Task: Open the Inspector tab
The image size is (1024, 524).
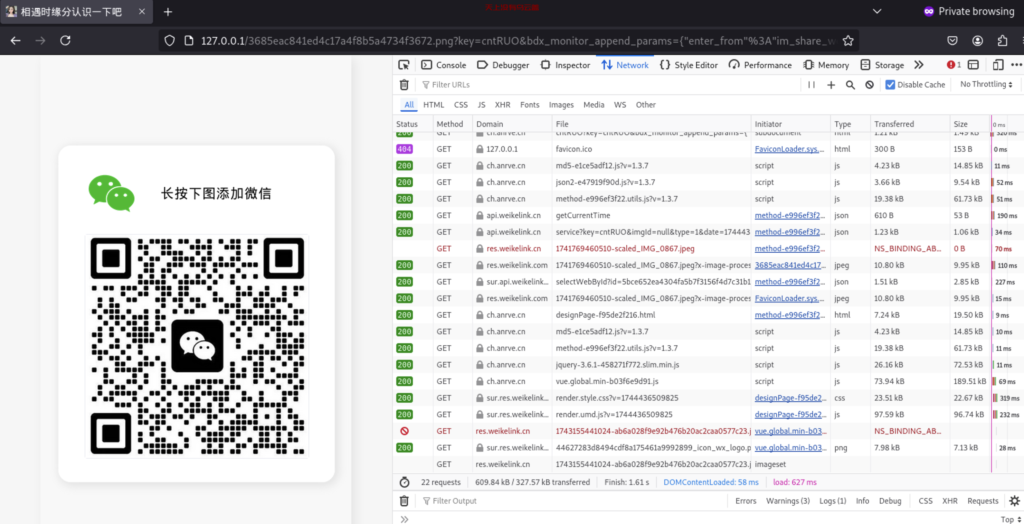Action: pyautogui.click(x=566, y=65)
